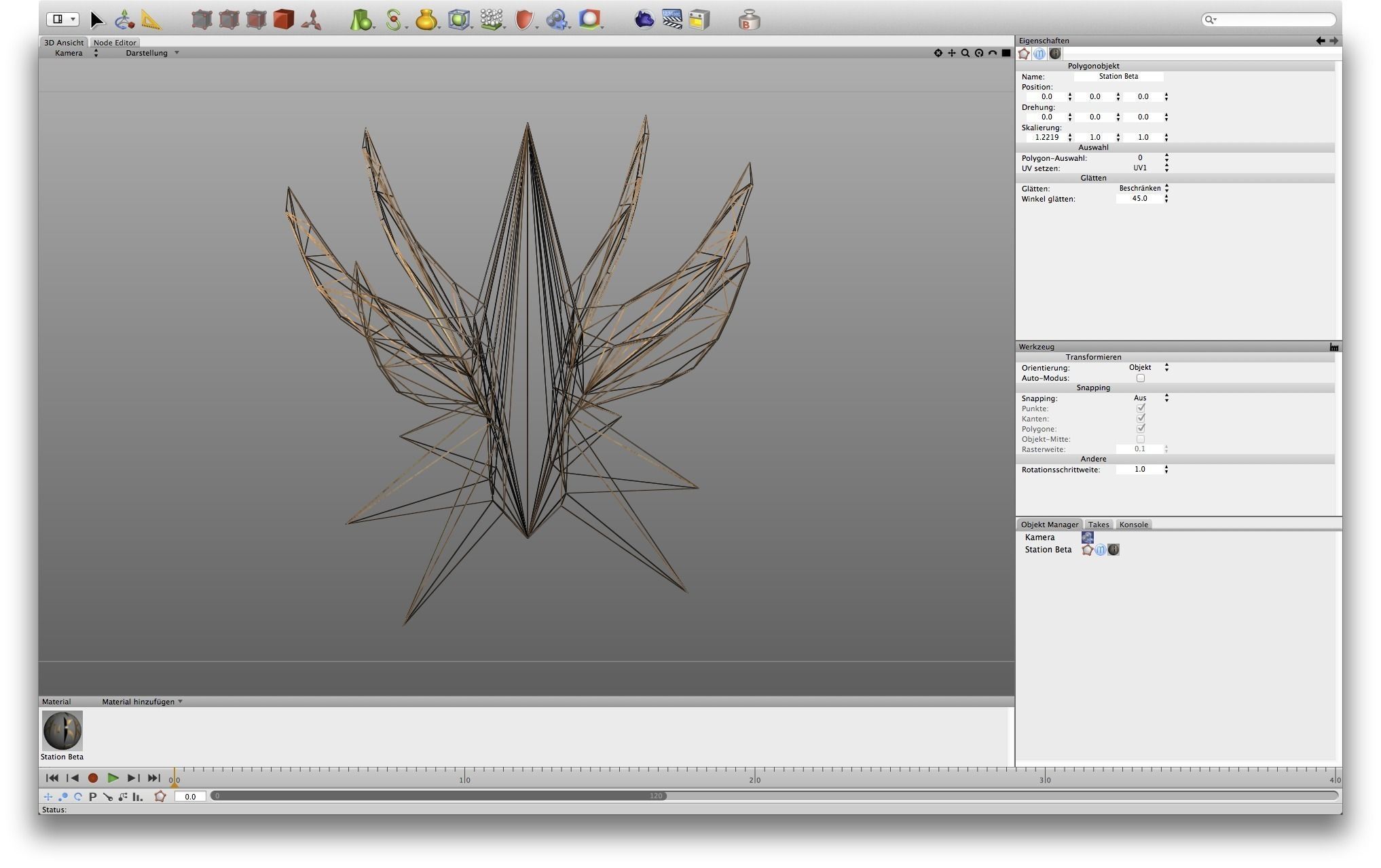Switch to the Node Editor tab
1381x868 pixels.
click(x=115, y=43)
